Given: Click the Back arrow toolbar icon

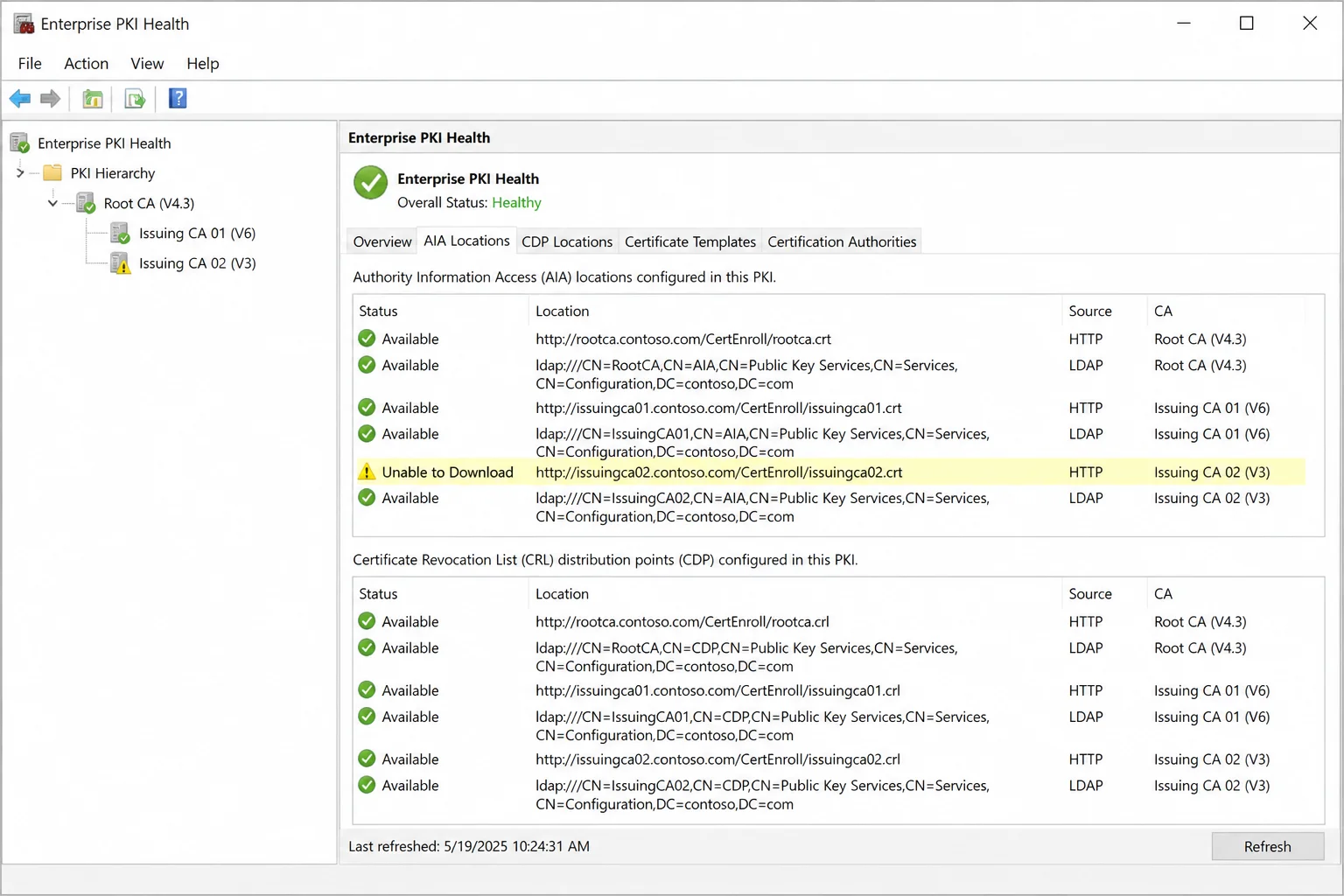Looking at the screenshot, I should [x=20, y=99].
